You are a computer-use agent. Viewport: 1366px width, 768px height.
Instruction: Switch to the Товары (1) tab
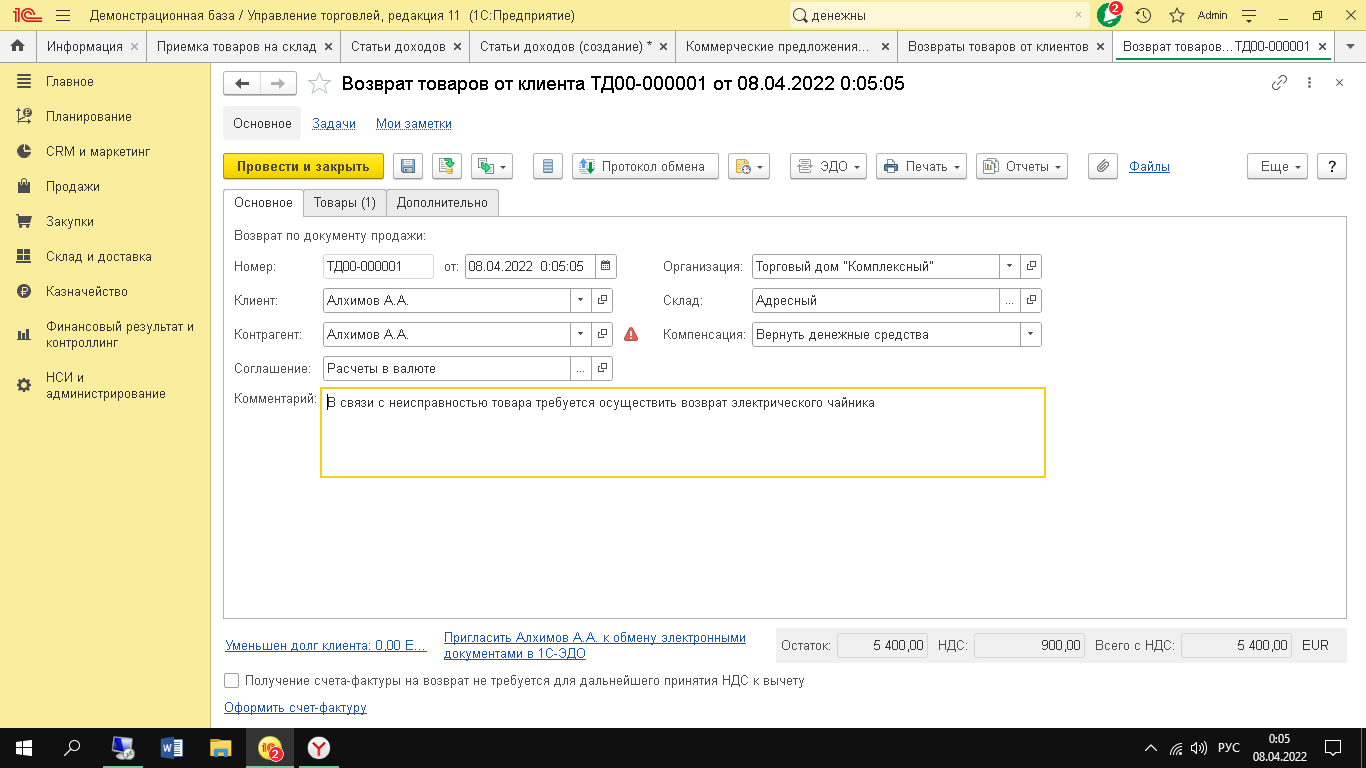pos(344,203)
